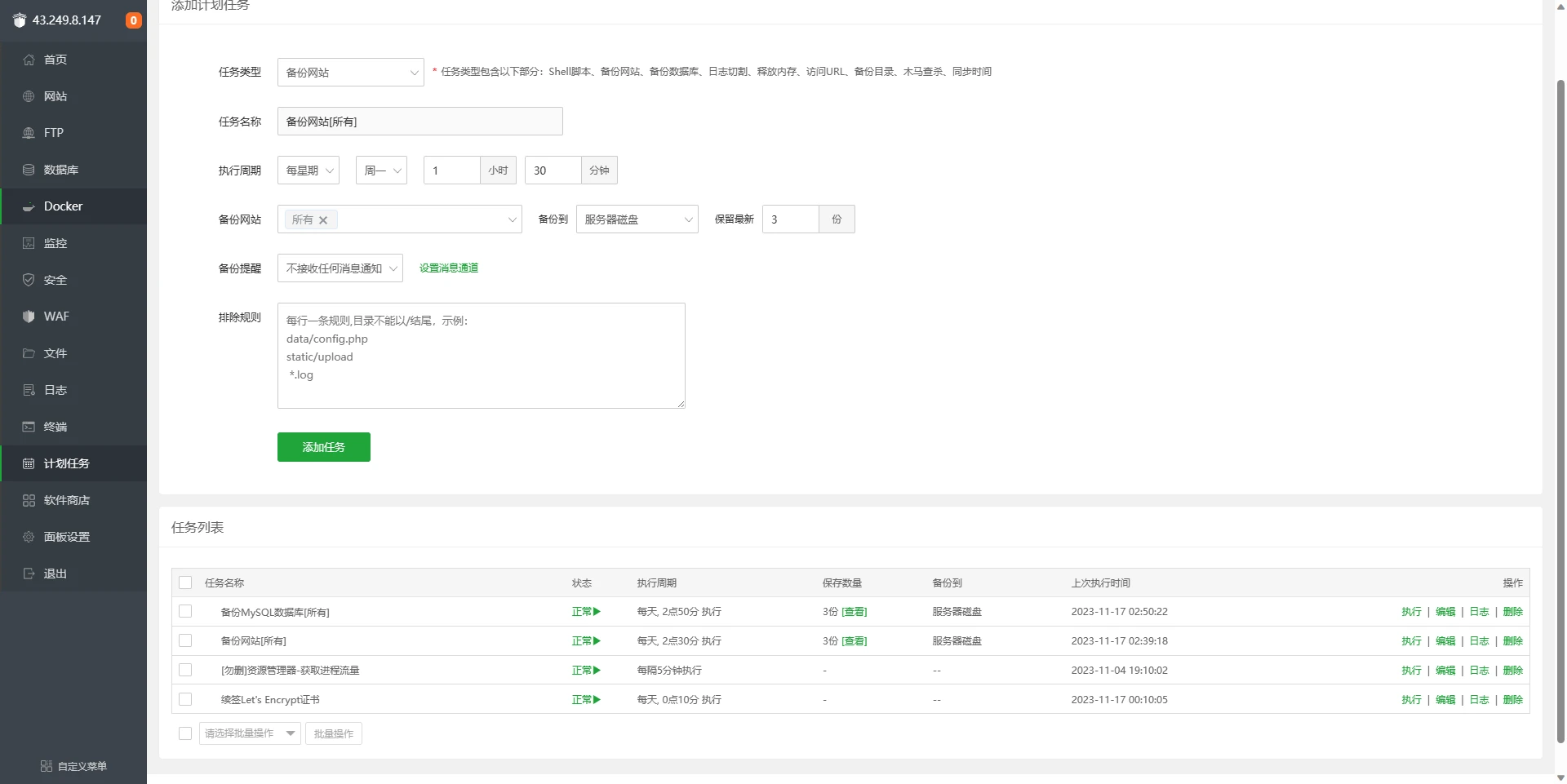This screenshot has height=784, width=1567.
Task: Toggle the select-all checkbox in table header
Action: click(185, 582)
